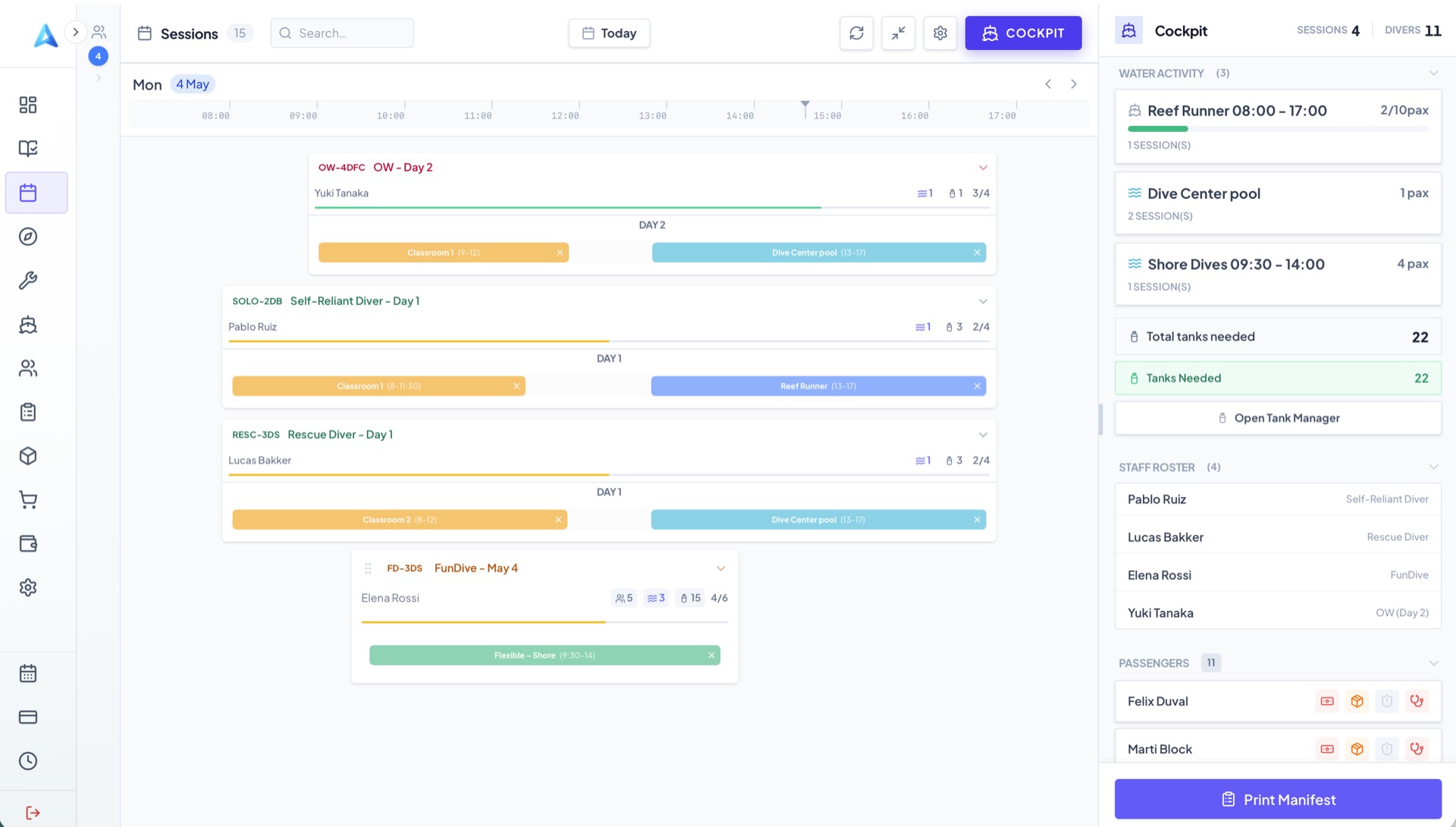1456x827 pixels.
Task: Collapse the Self-Reliant Diver - Day 1 card
Action: (x=983, y=301)
